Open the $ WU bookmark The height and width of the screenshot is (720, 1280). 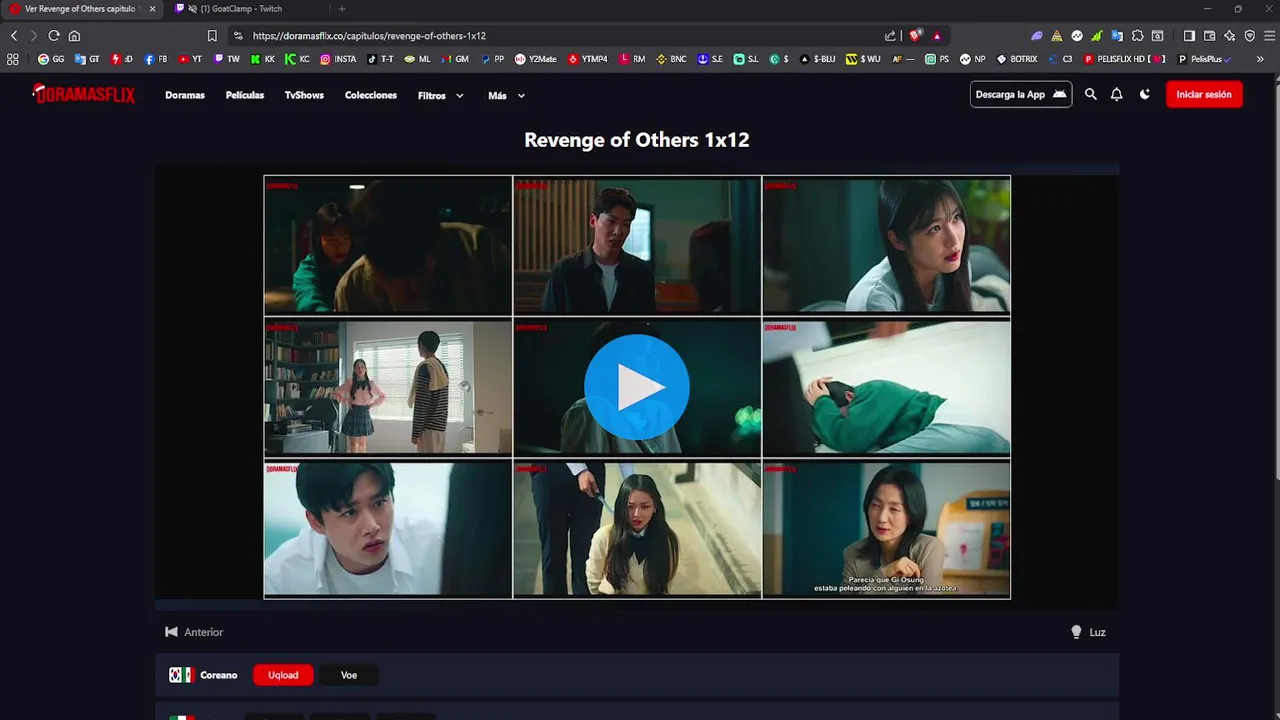[x=863, y=59]
